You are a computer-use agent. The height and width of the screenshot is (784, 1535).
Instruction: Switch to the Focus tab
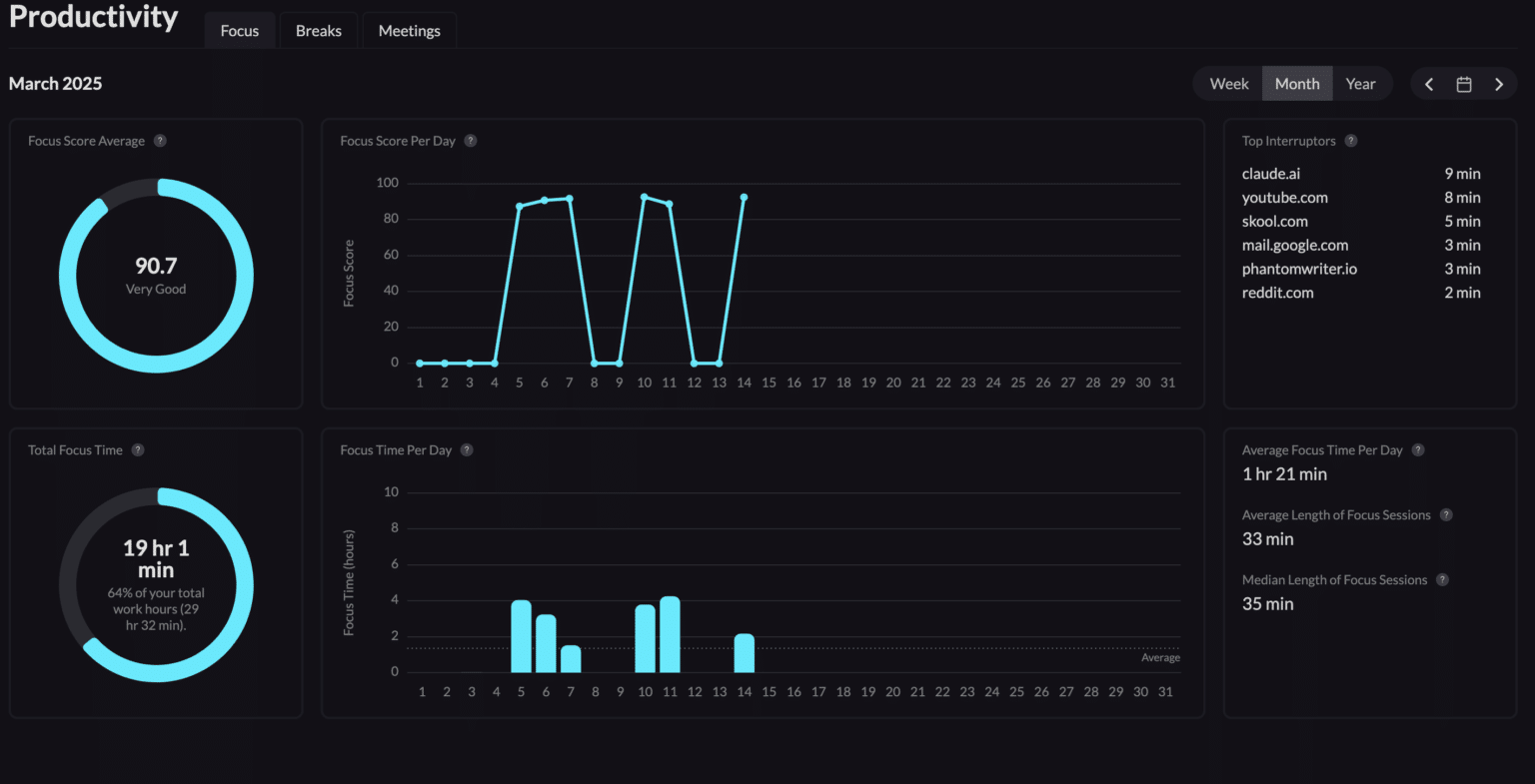pyautogui.click(x=240, y=31)
